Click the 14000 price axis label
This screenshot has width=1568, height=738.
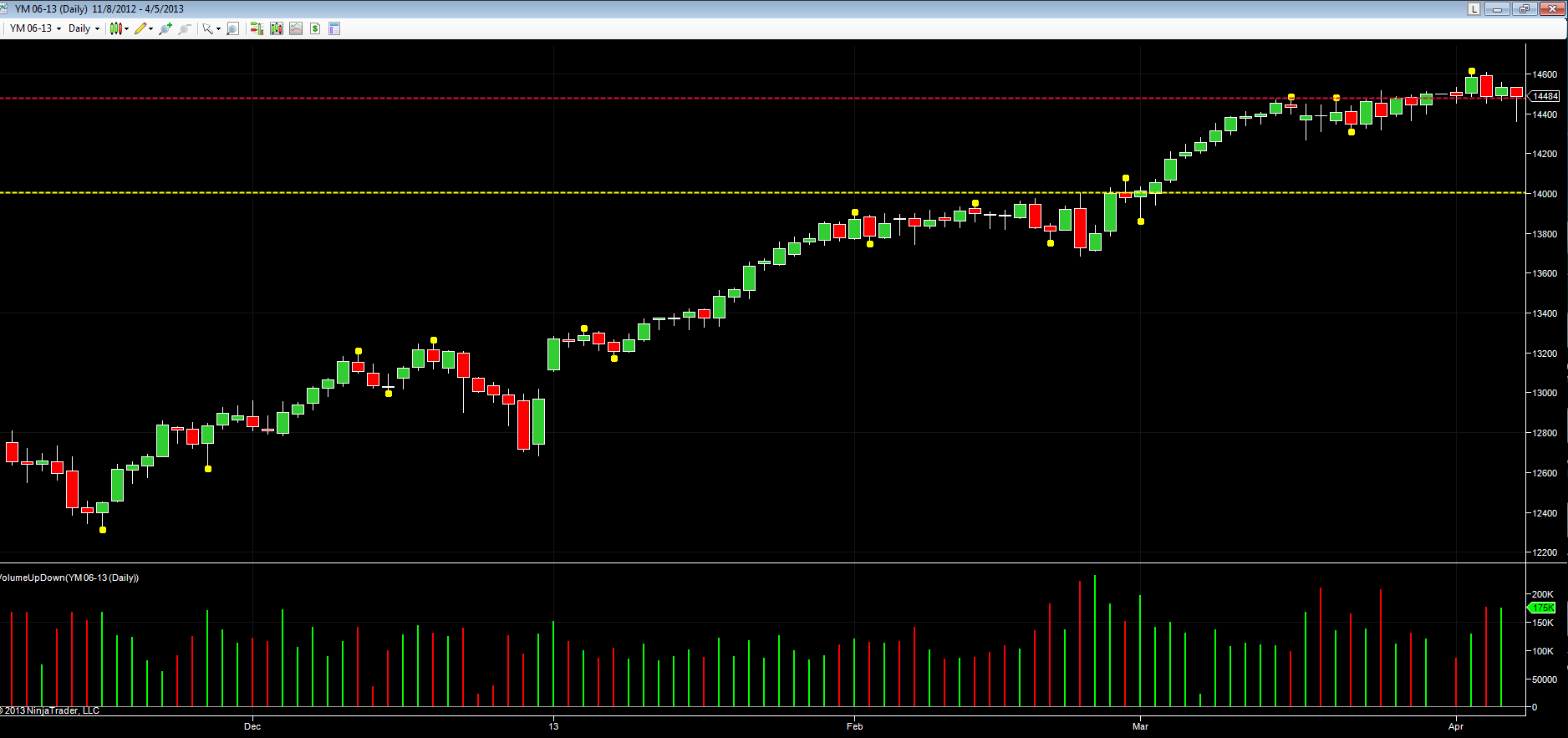(x=1545, y=194)
